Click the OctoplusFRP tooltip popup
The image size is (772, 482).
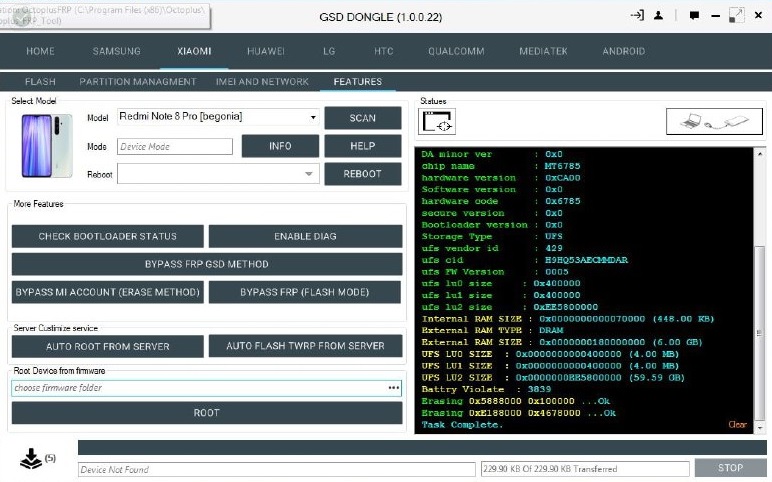click(105, 16)
